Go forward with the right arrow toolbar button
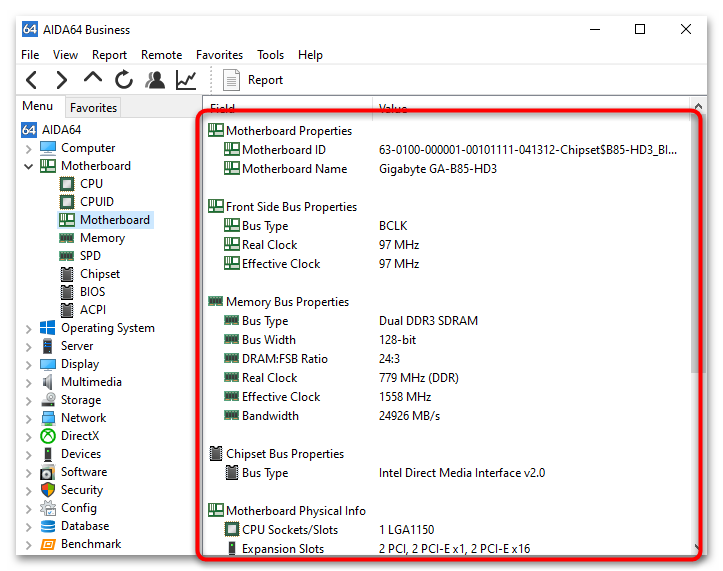Screen dimensions: 723x571 62,80
